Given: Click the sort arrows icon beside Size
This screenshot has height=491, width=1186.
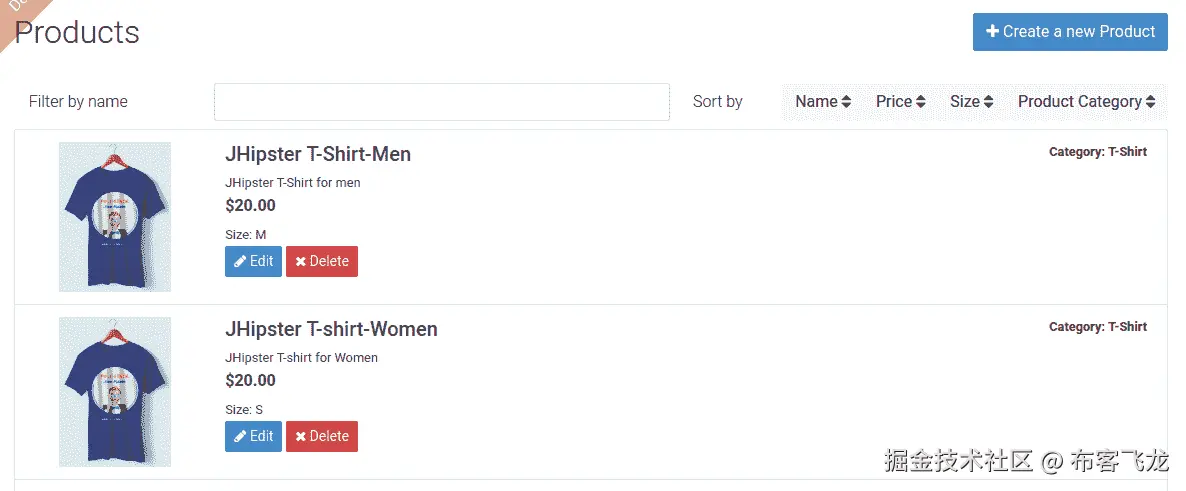Looking at the screenshot, I should pos(988,102).
